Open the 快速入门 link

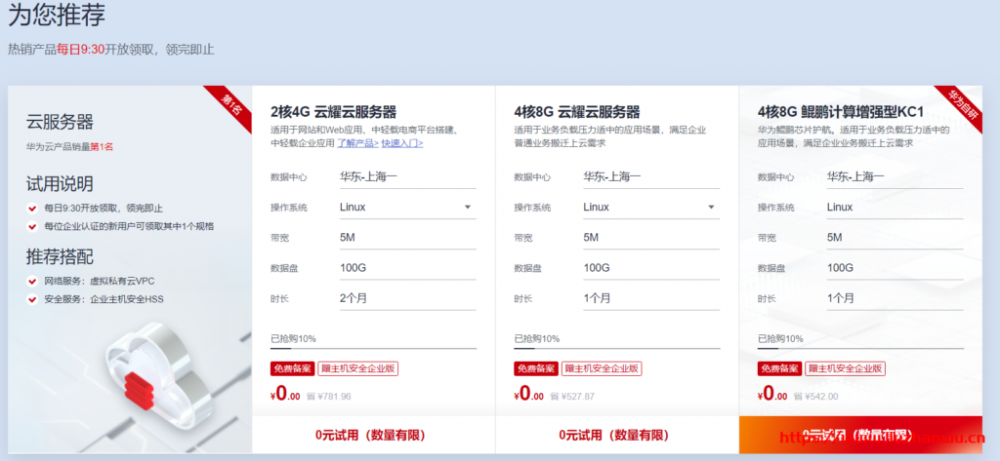click(x=402, y=143)
